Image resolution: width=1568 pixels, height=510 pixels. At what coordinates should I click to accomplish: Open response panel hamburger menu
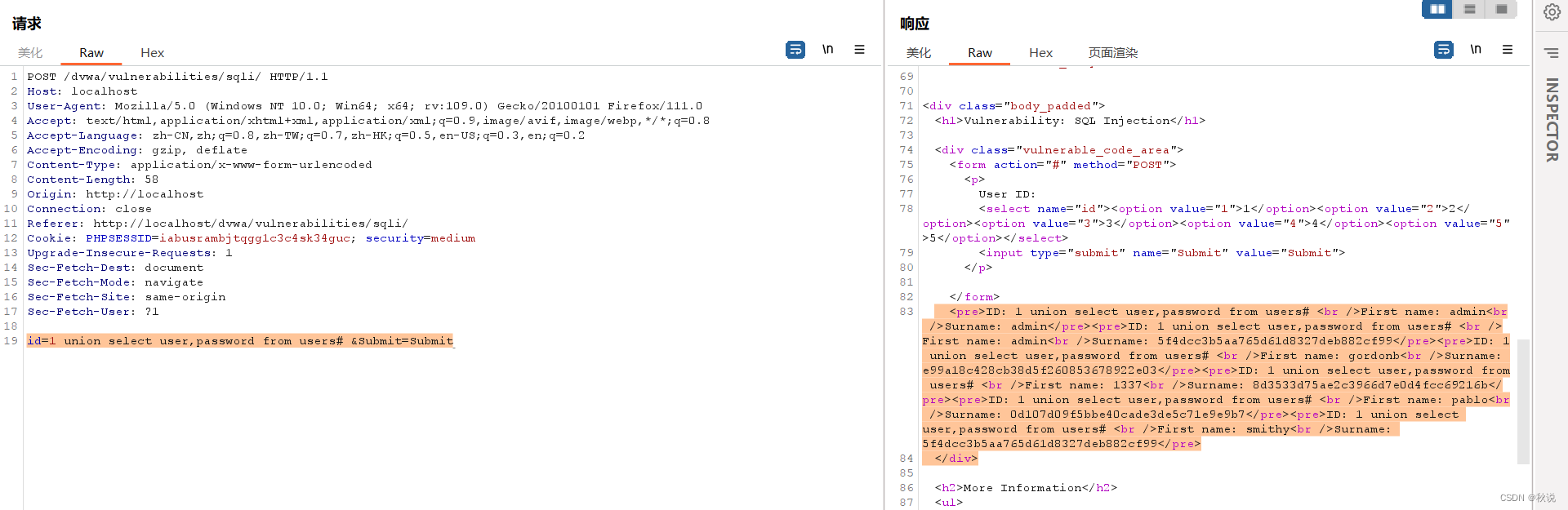point(1508,50)
